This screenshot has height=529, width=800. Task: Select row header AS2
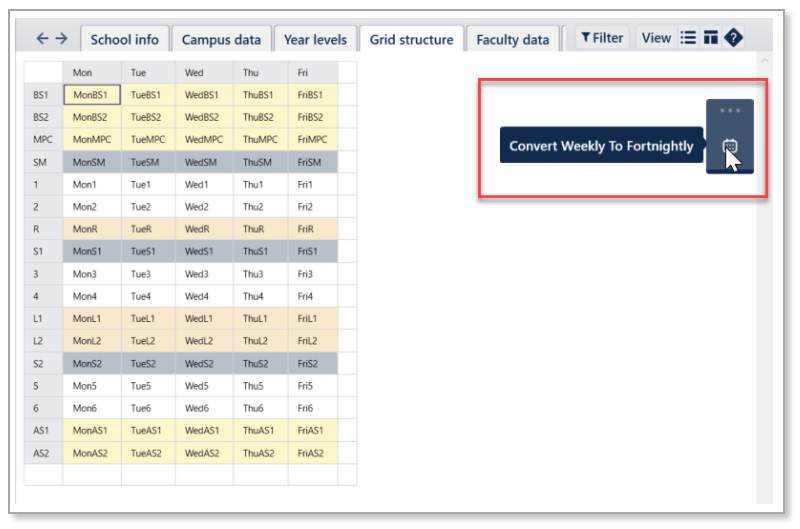point(43,453)
